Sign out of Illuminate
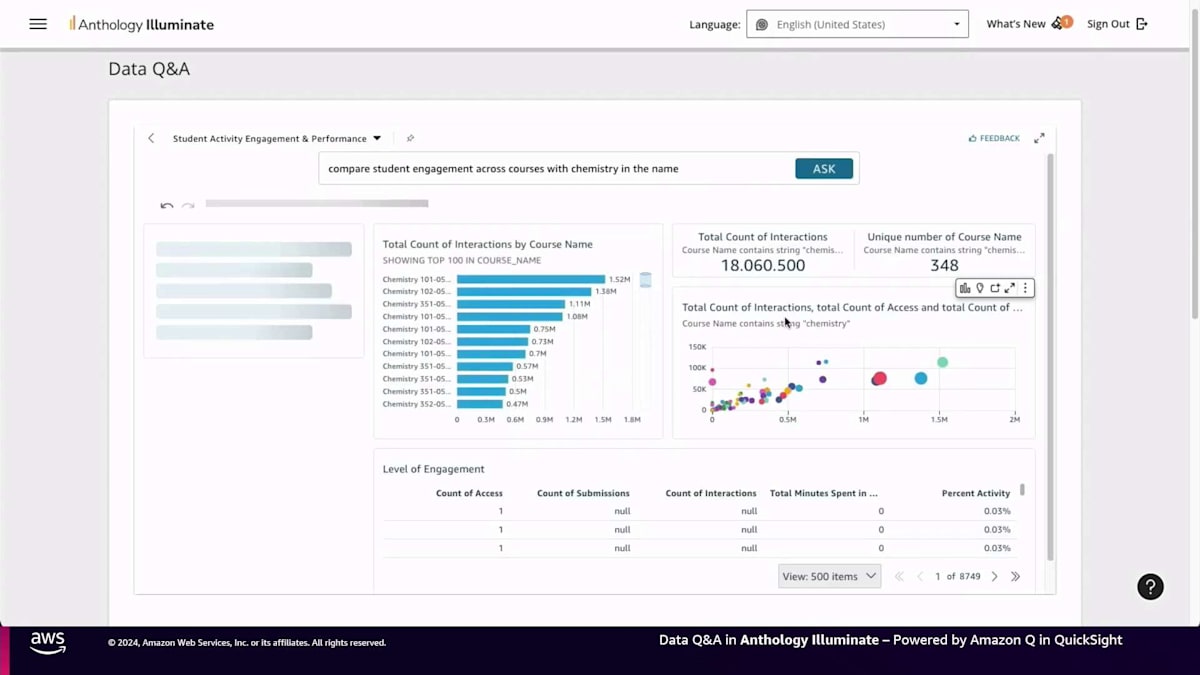 1117,24
